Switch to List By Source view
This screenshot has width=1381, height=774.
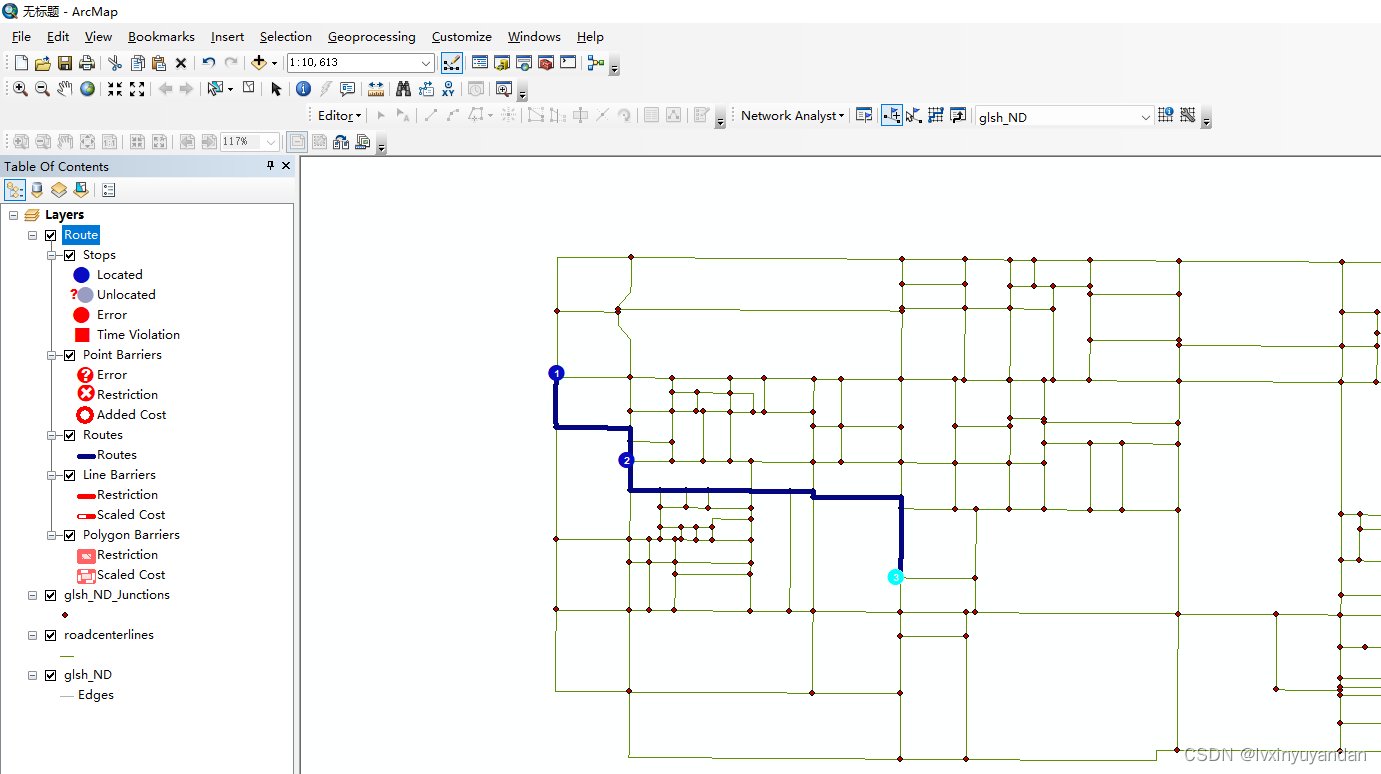[x=37, y=189]
